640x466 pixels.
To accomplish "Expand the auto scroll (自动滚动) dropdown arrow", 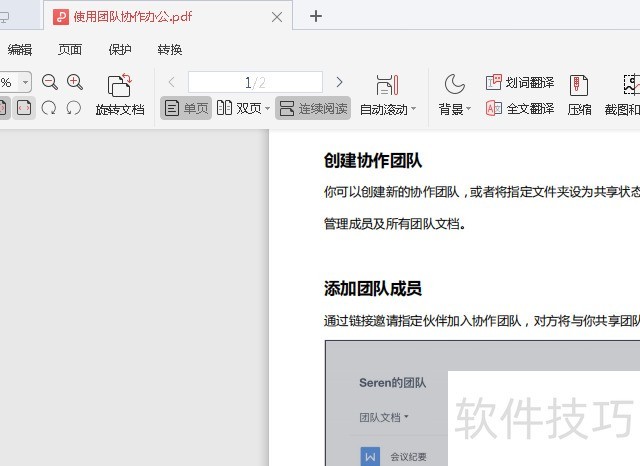I will [x=413, y=109].
